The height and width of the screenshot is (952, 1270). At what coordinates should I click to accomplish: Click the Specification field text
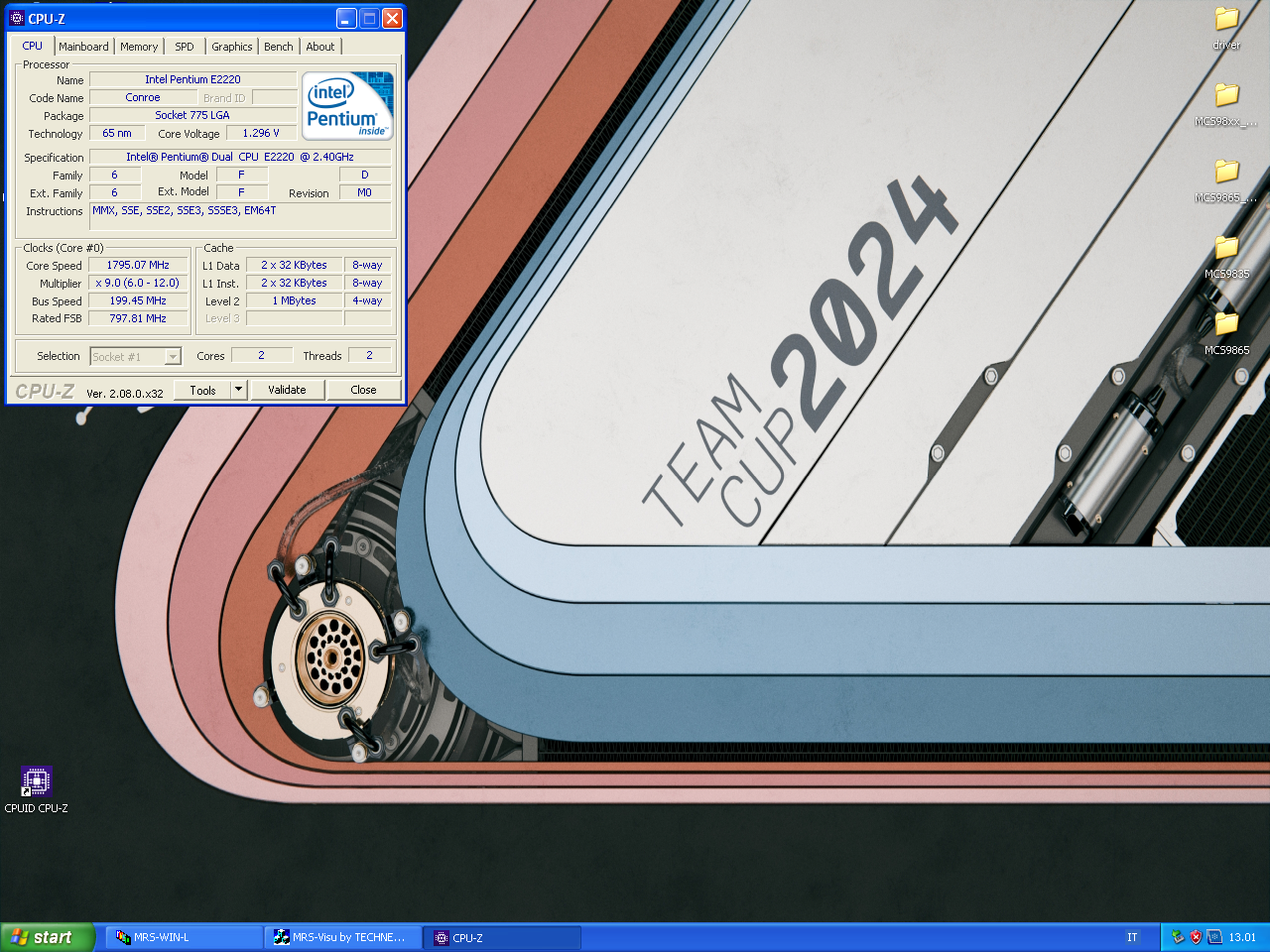pos(240,157)
